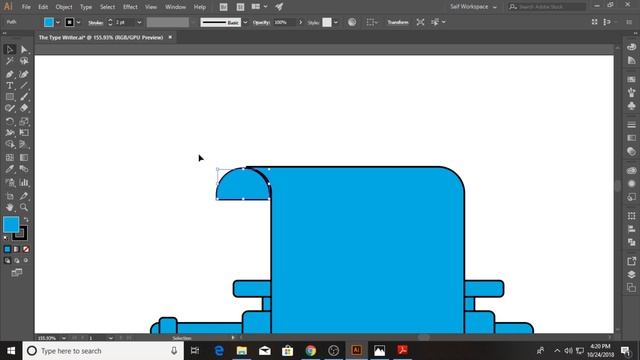This screenshot has height=360, width=640.
Task: Pick the Line Segment tool
Action: point(24,86)
